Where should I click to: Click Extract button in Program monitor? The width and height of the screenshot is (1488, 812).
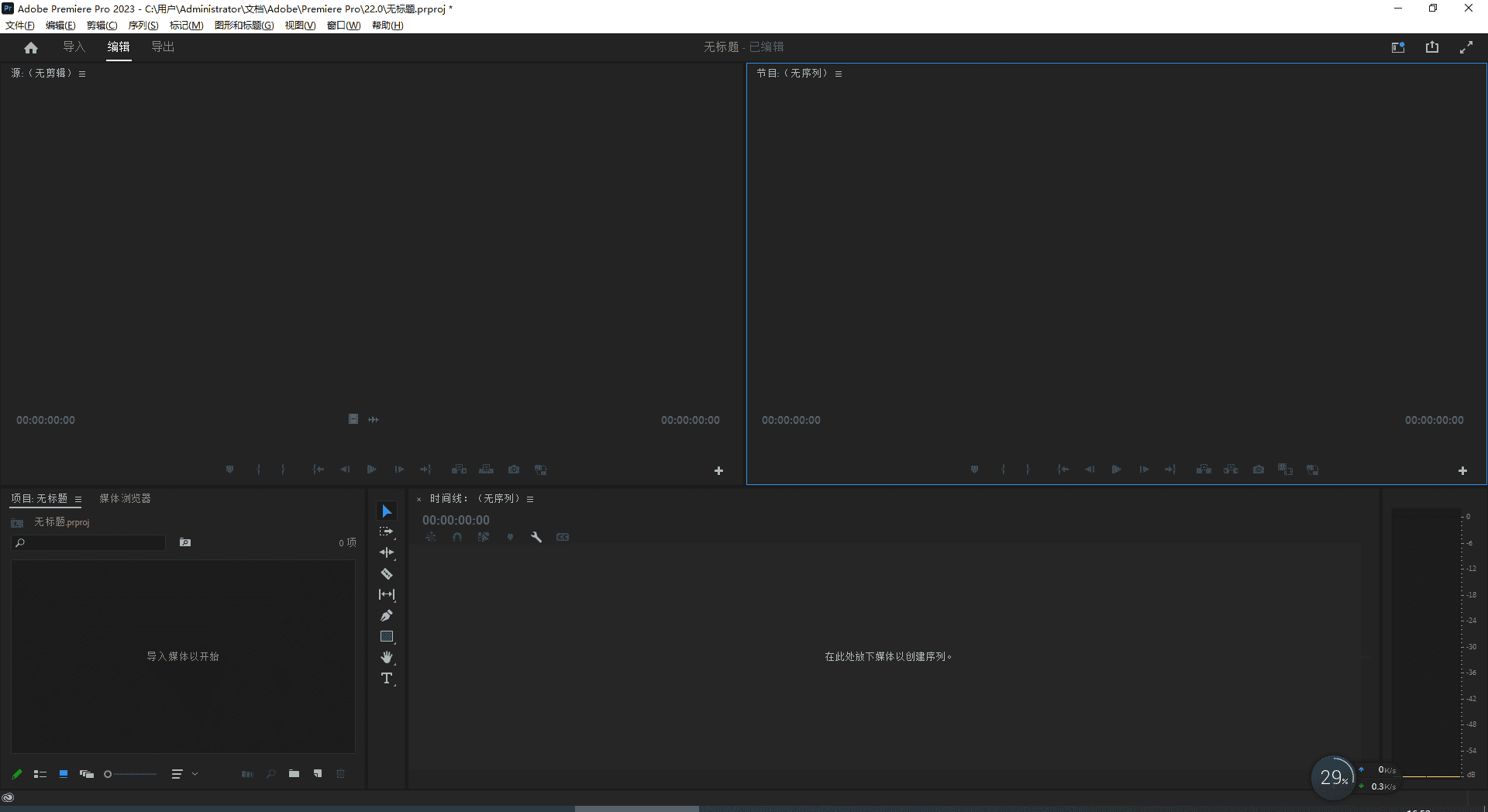click(x=1231, y=470)
